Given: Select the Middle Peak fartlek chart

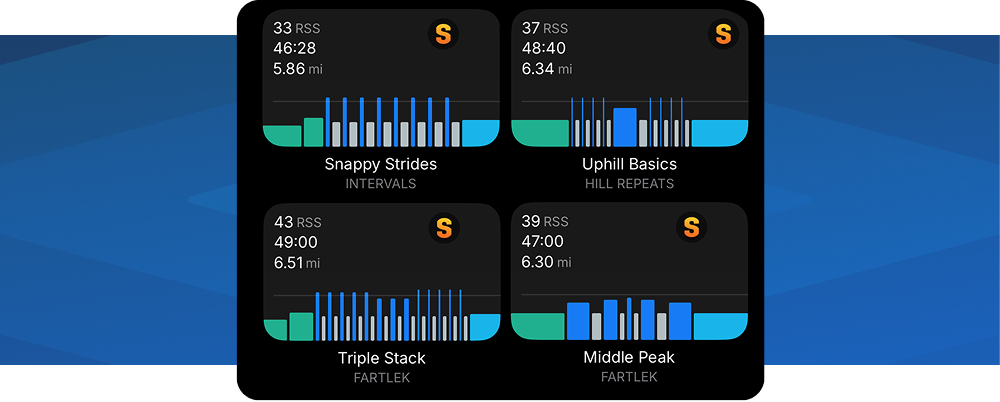Looking at the screenshot, I should pyautogui.click(x=629, y=317).
